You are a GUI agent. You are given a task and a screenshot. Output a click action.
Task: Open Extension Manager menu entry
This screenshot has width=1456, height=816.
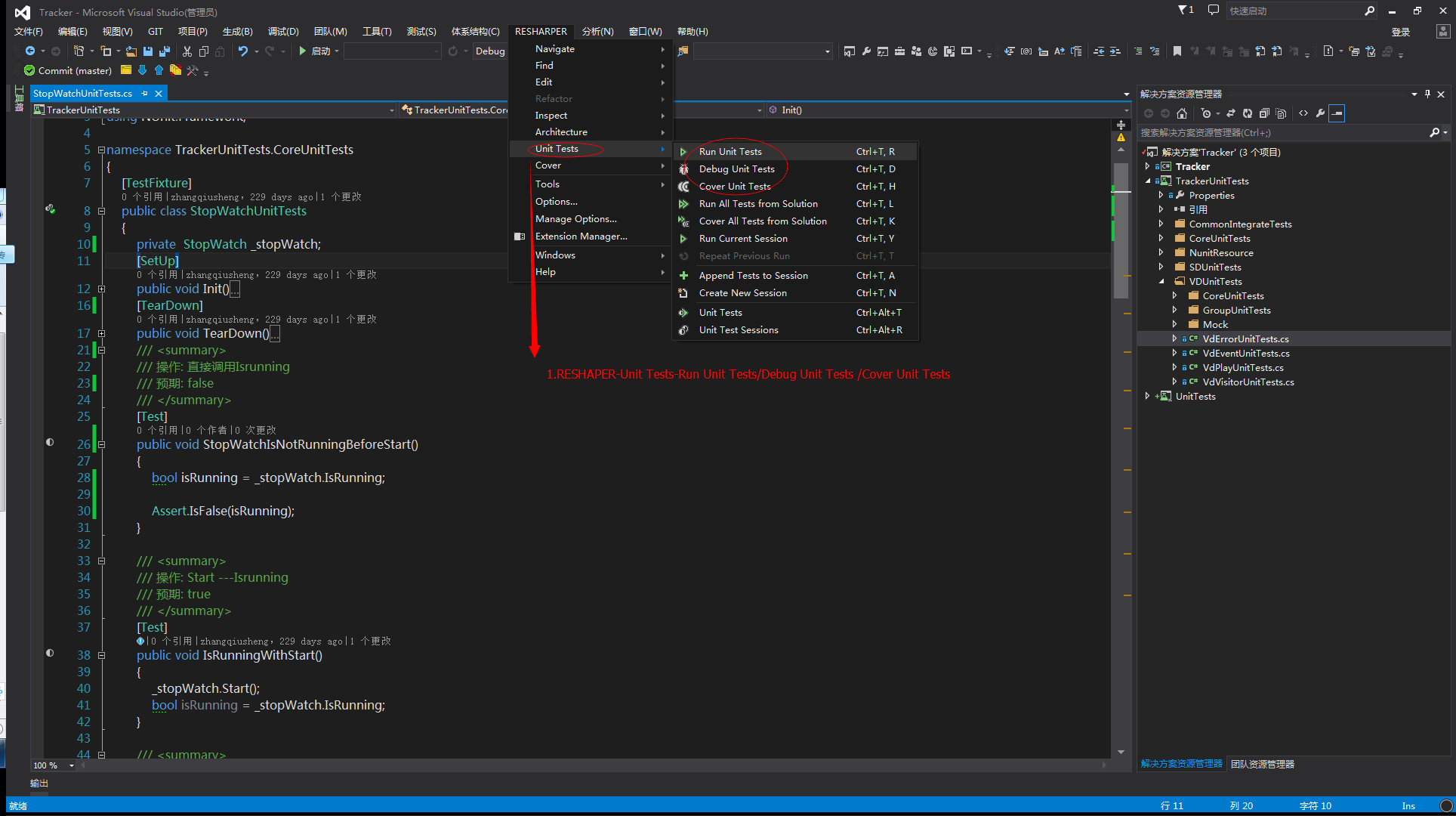(x=590, y=236)
